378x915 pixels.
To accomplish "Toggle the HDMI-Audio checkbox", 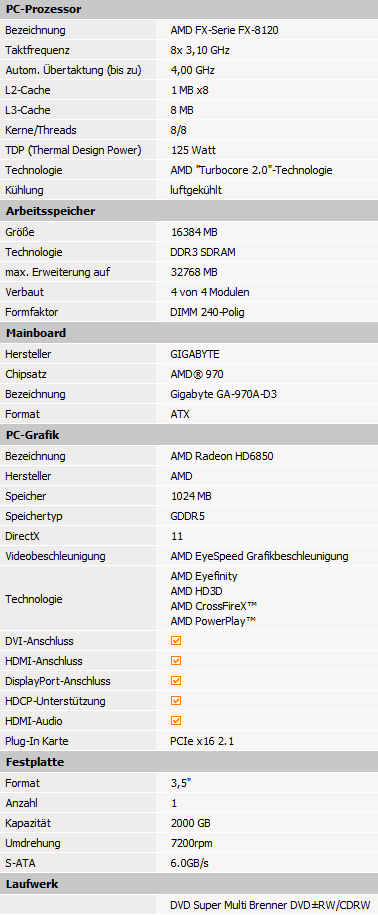I will pos(176,721).
